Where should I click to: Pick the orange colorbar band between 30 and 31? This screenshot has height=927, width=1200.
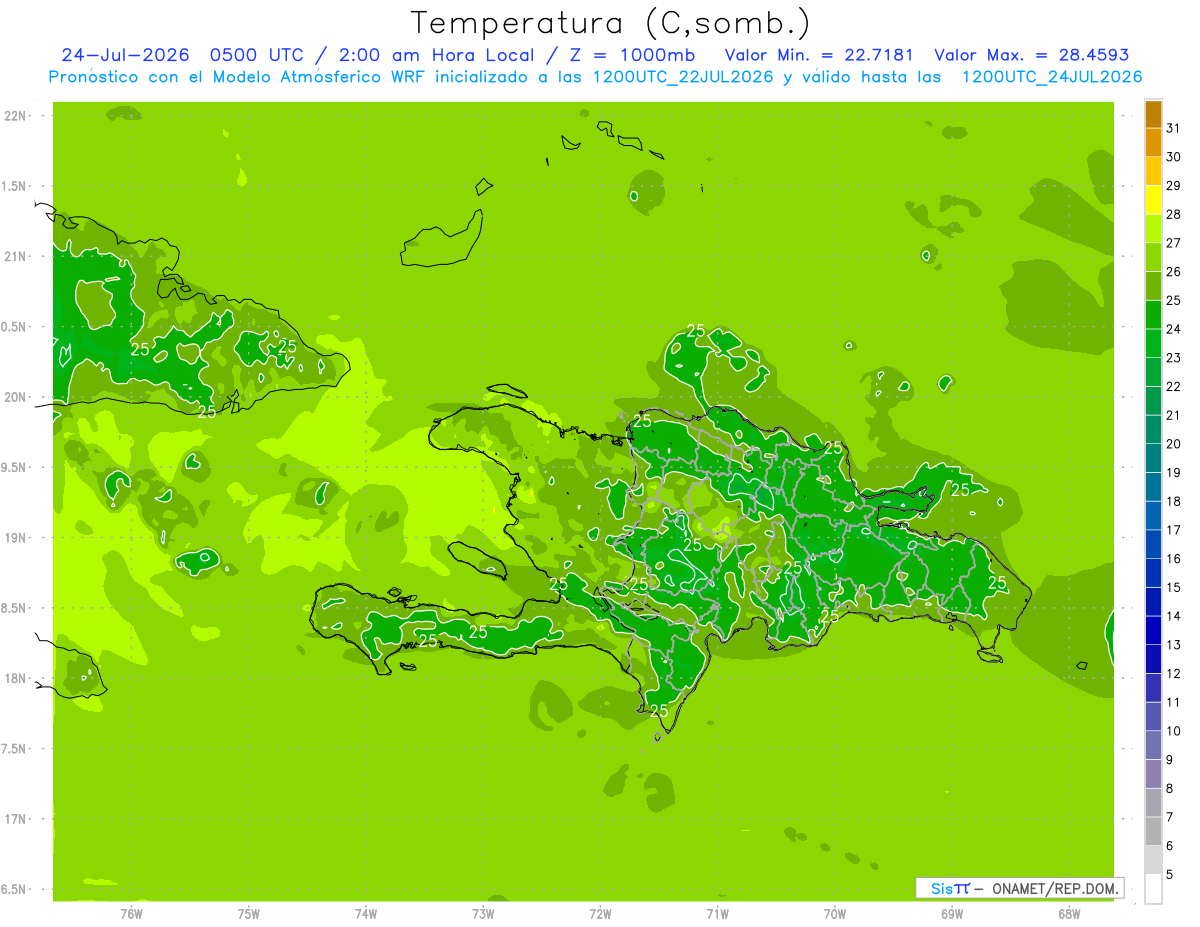pyautogui.click(x=1153, y=142)
